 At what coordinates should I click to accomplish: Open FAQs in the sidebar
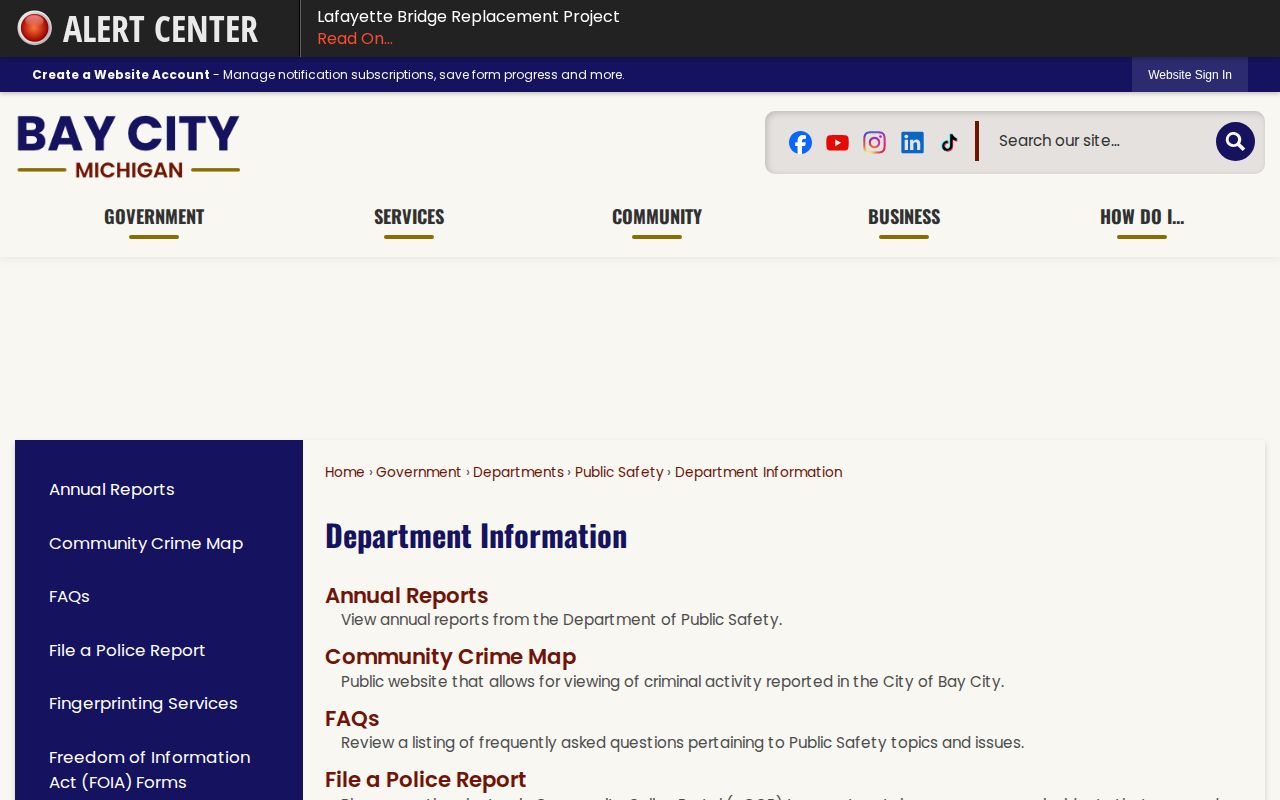click(x=69, y=597)
